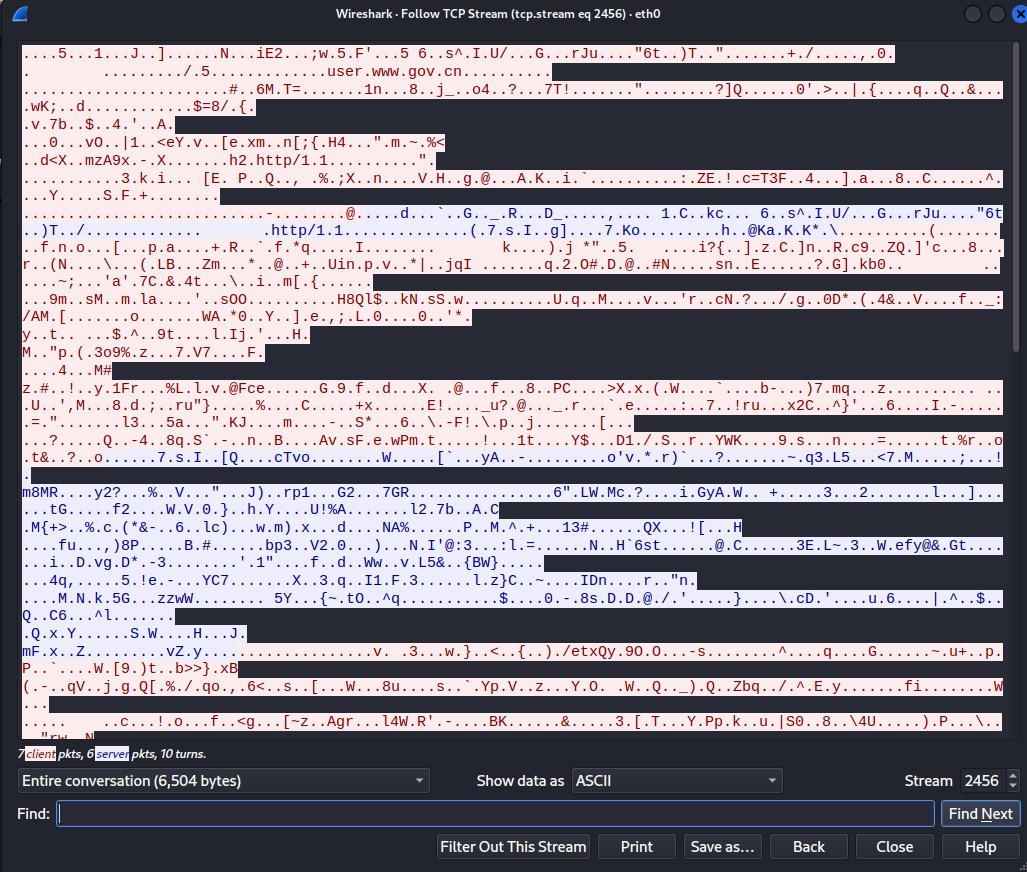Click the Close button at bottom
This screenshot has height=872, width=1027.
coord(895,846)
